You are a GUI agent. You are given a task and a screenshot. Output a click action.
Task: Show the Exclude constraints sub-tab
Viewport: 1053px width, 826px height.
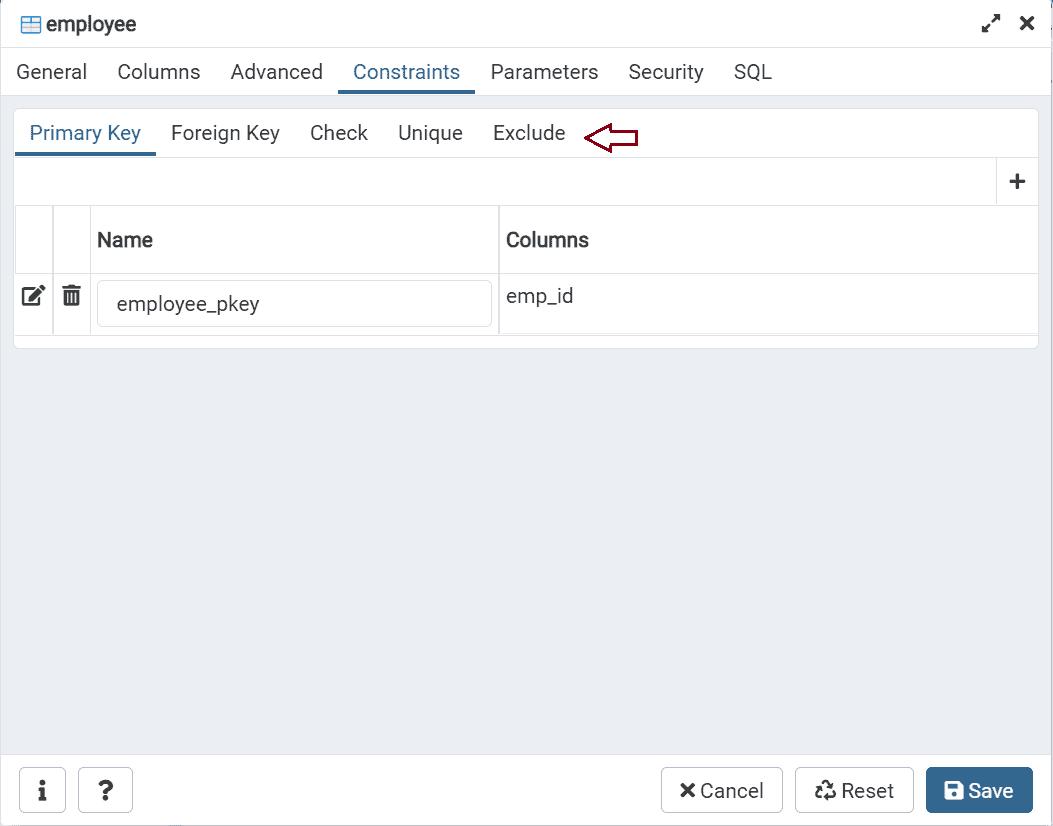529,133
